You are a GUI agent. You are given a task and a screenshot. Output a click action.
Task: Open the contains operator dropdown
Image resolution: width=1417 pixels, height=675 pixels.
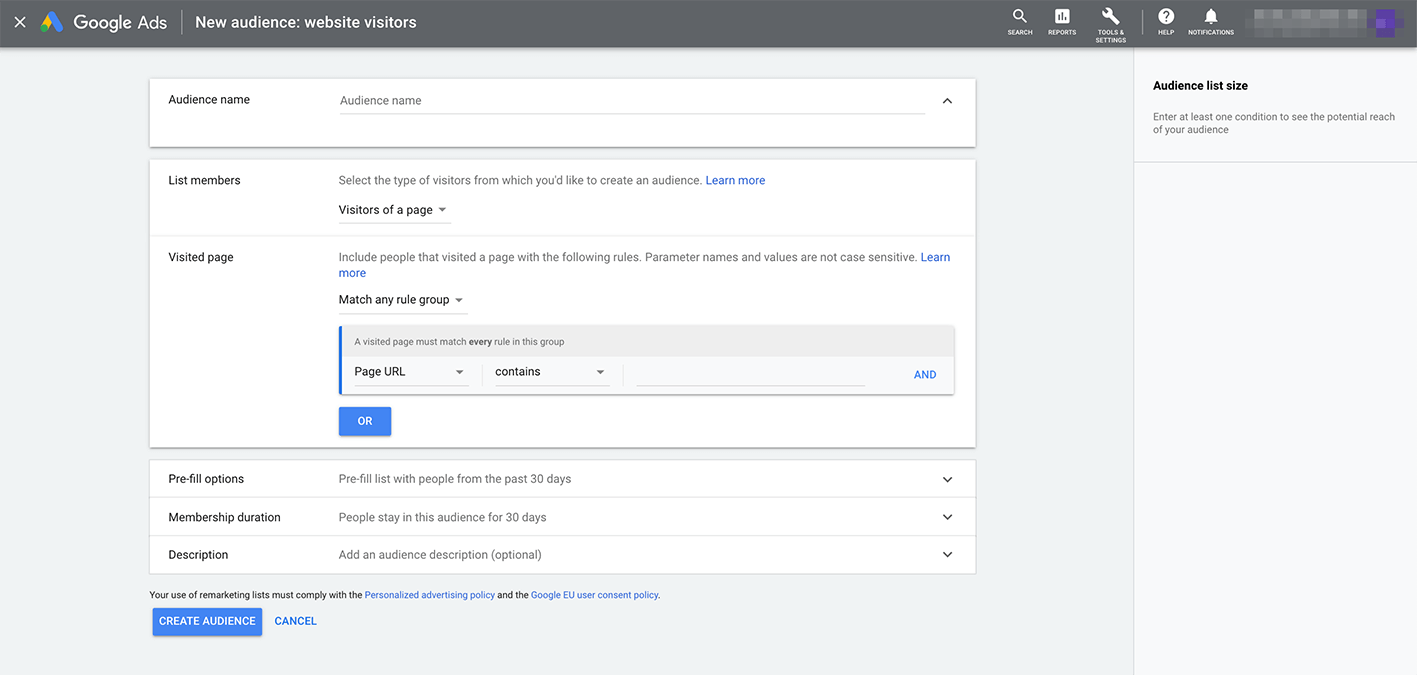[x=551, y=372]
